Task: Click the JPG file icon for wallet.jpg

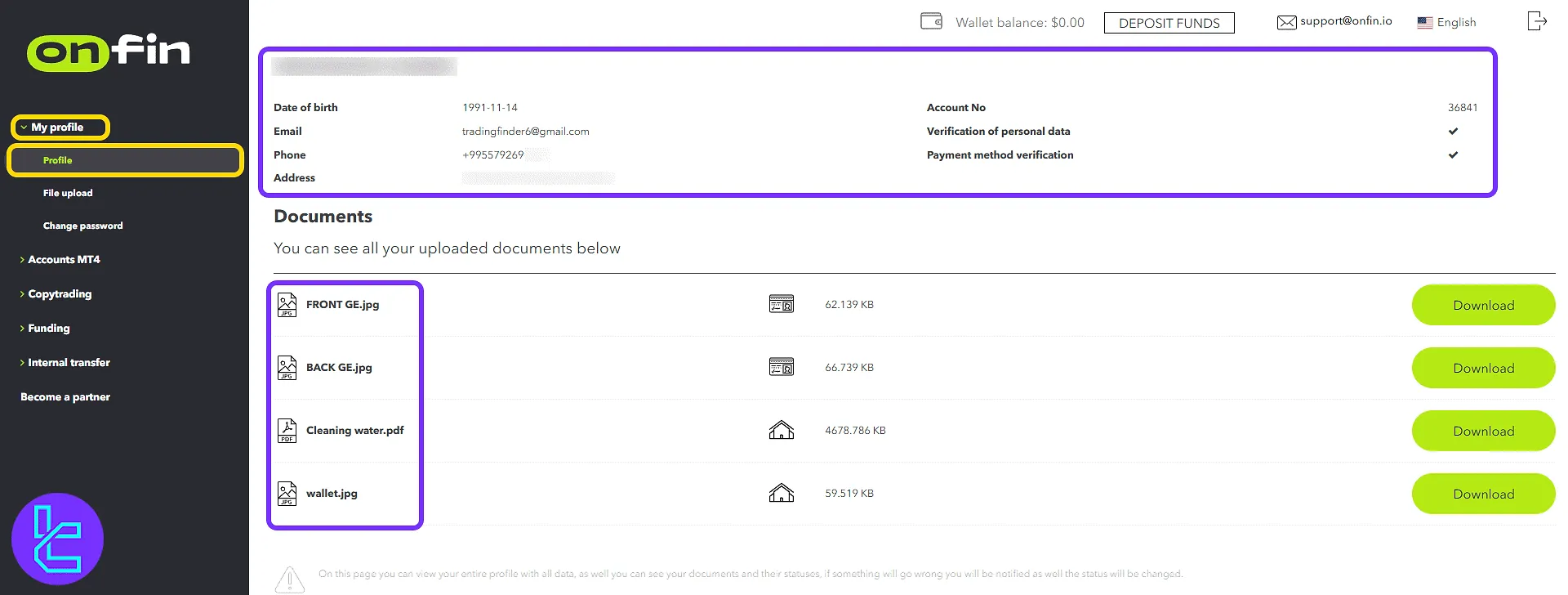Action: (x=287, y=494)
